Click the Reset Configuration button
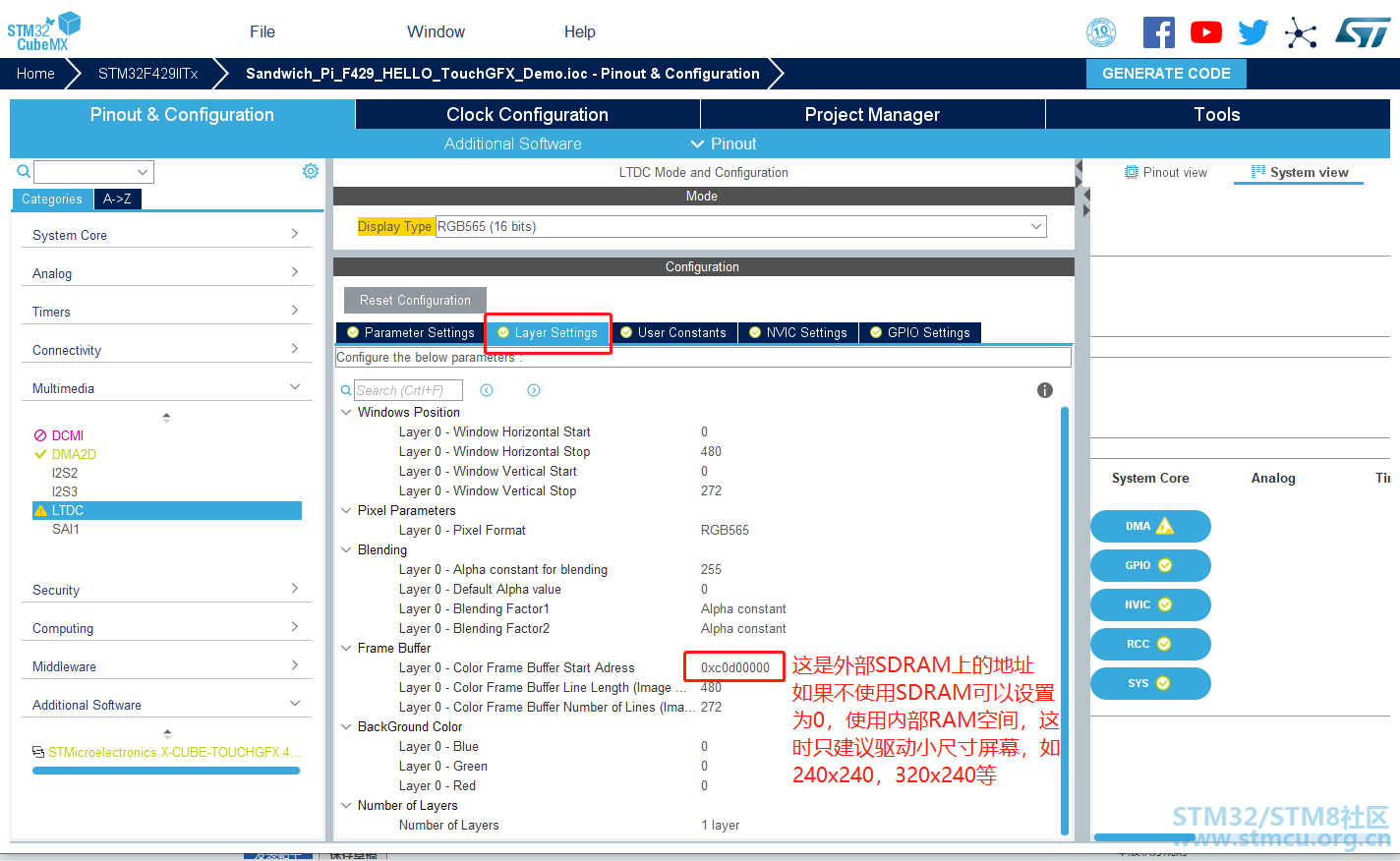Screen dimensions: 1400x861 tap(415, 300)
